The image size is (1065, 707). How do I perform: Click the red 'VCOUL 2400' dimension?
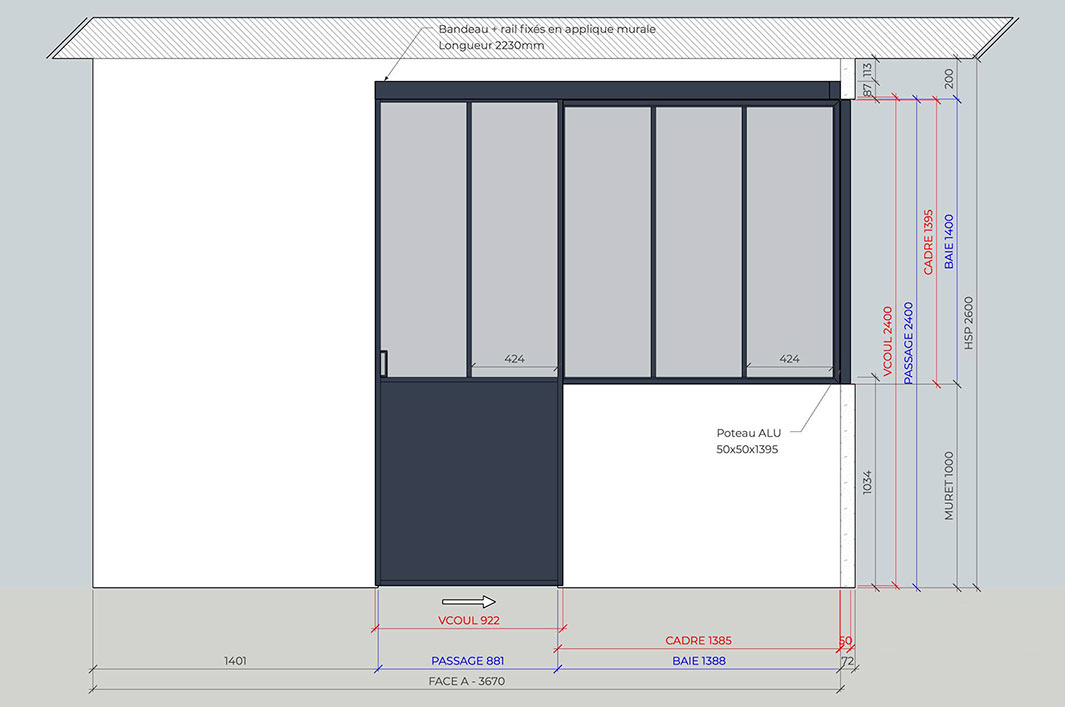point(888,342)
